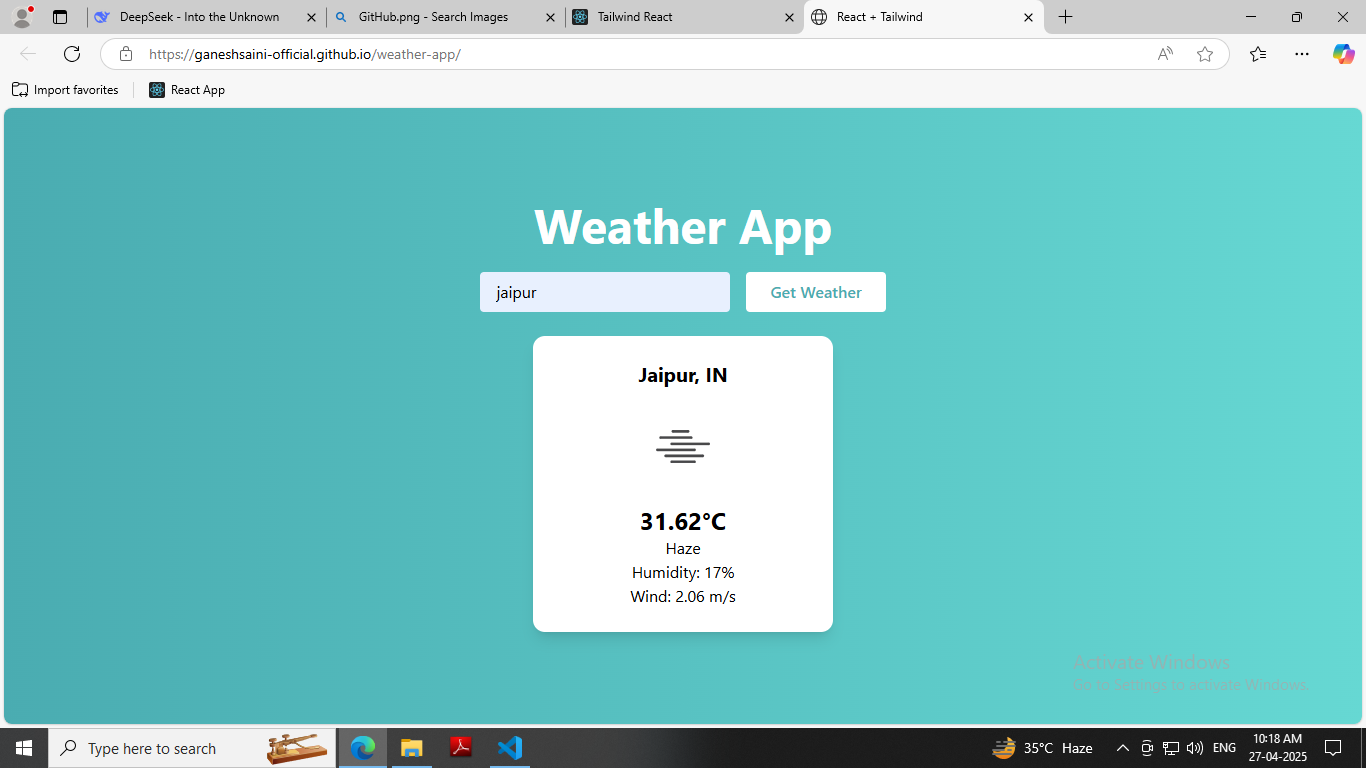Click the Read aloud icon
This screenshot has height=768, width=1366.
pyautogui.click(x=1165, y=54)
